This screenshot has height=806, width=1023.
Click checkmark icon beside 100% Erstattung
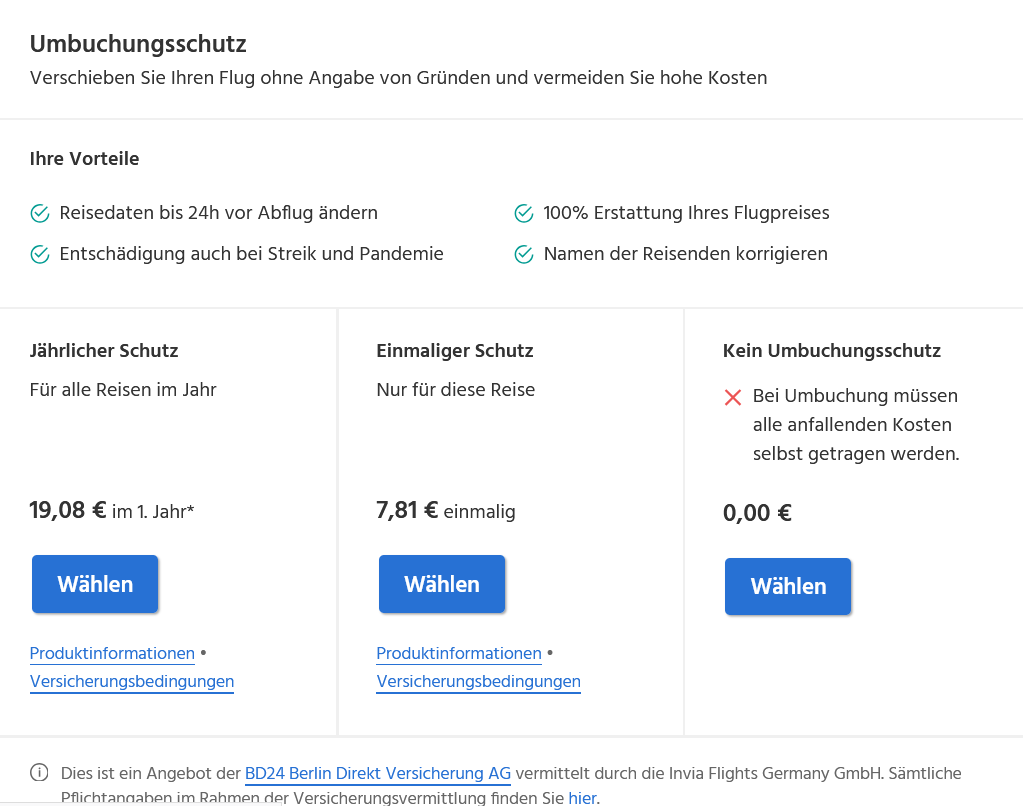click(x=524, y=213)
